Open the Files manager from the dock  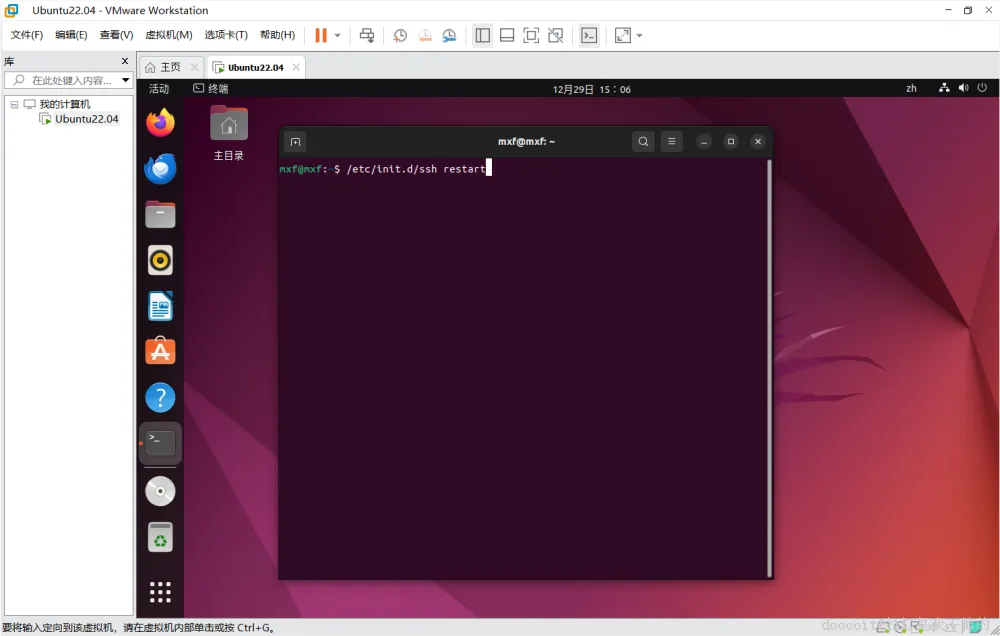[x=160, y=214]
